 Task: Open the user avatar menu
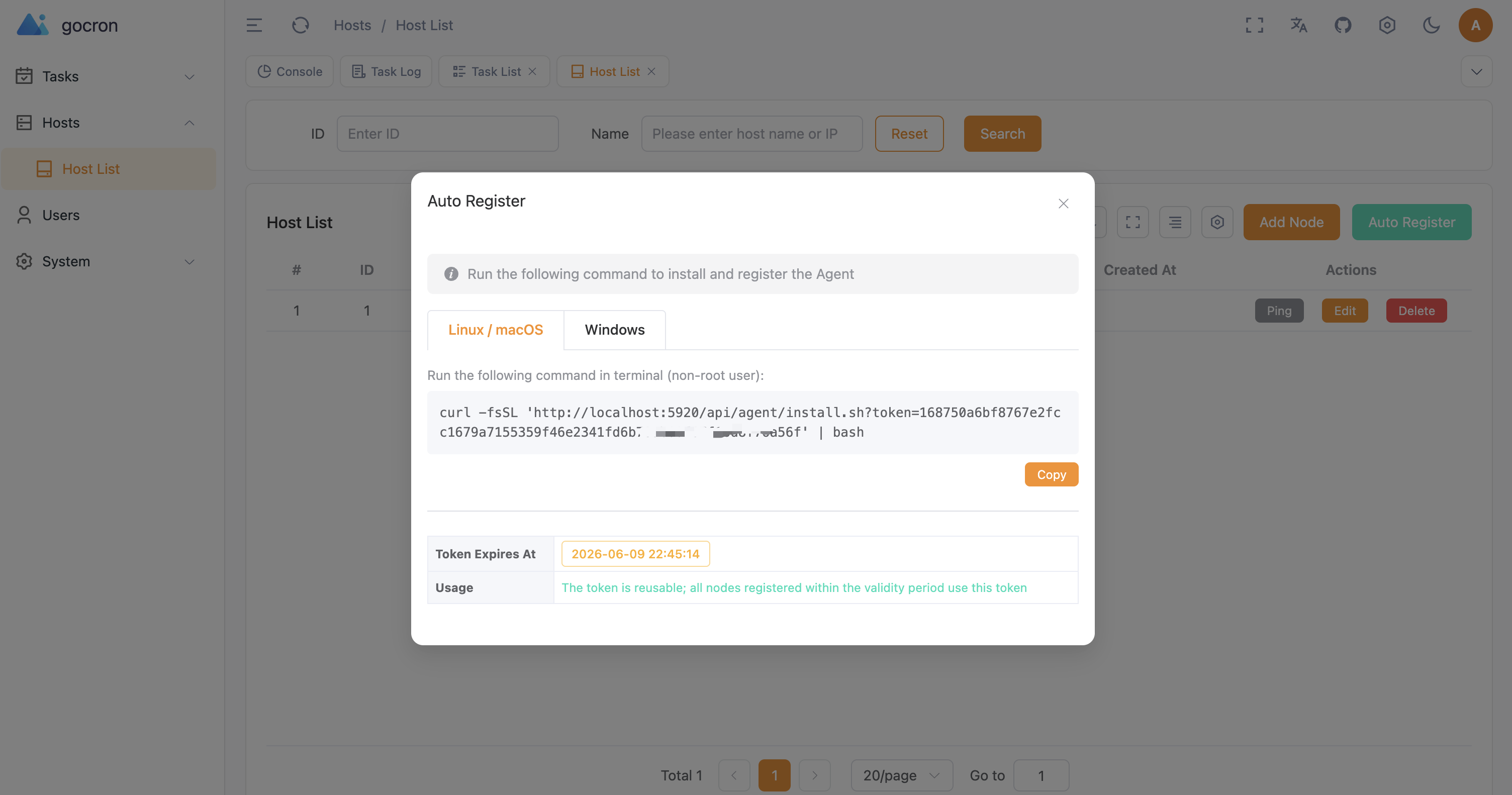point(1475,25)
